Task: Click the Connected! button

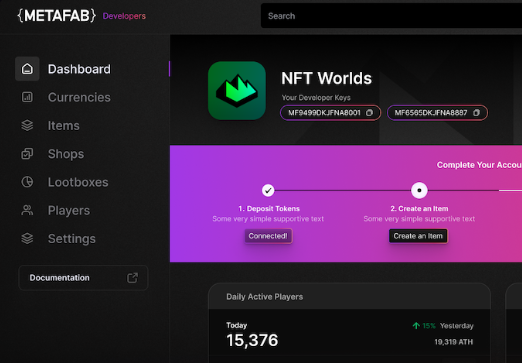Action: [268, 236]
